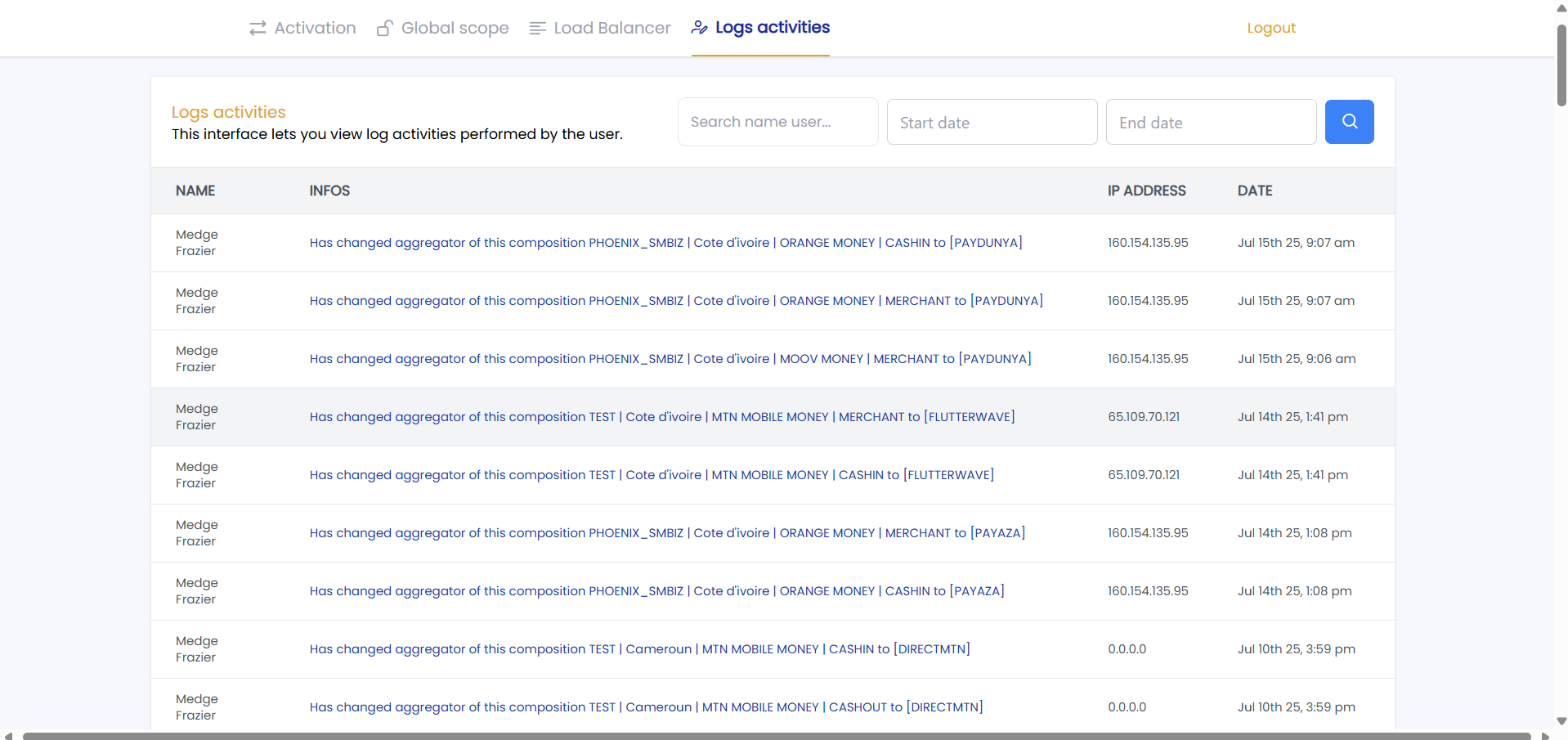Click the Logs activities user icon
Viewport: 1568px width, 740px height.
click(699, 28)
